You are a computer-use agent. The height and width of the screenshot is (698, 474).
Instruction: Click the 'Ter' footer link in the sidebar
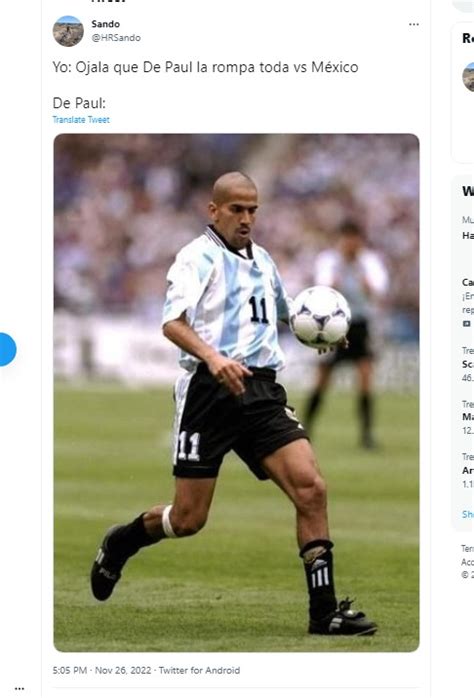(x=467, y=549)
